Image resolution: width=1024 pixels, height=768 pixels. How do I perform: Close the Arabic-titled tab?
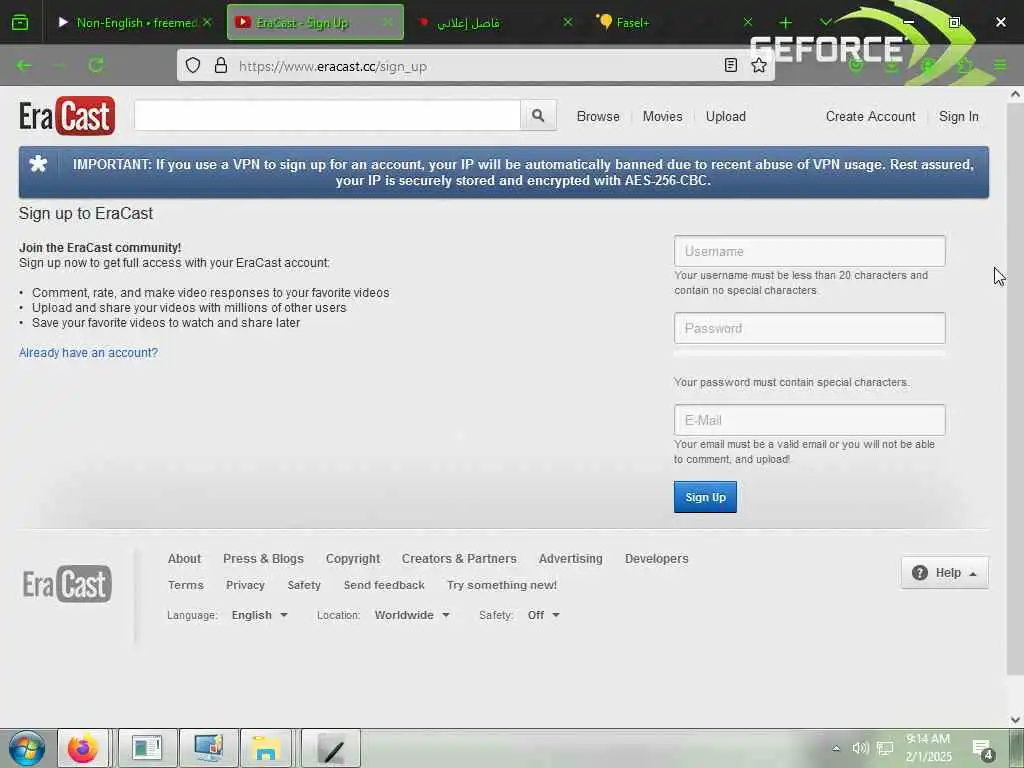click(568, 22)
